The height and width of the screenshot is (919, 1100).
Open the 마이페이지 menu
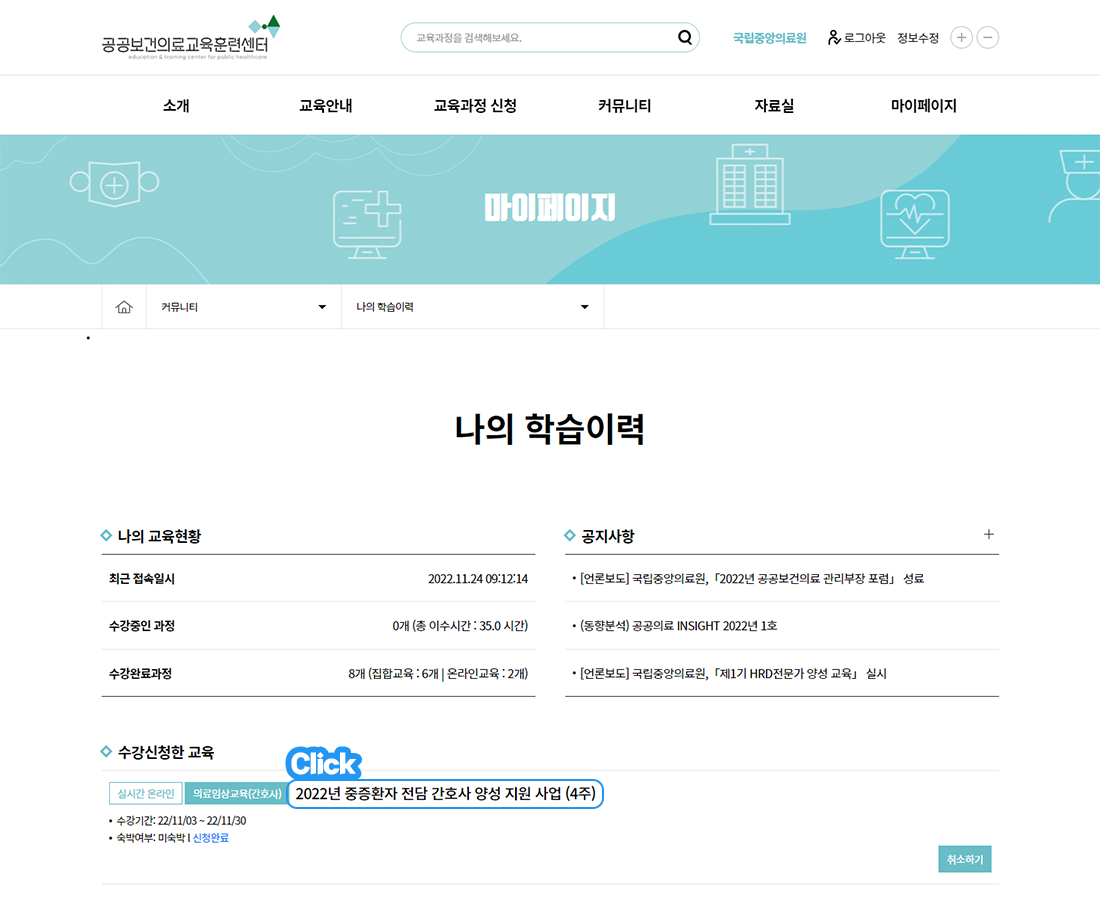pos(921,104)
